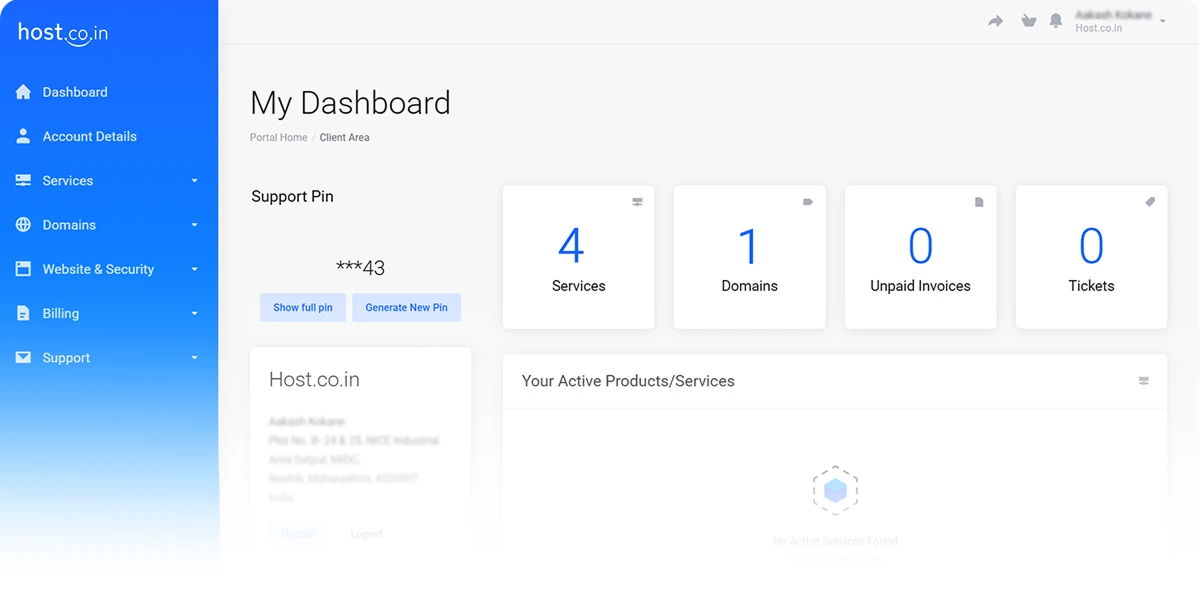
Task: Open the 4 Services stat card
Action: (x=579, y=257)
